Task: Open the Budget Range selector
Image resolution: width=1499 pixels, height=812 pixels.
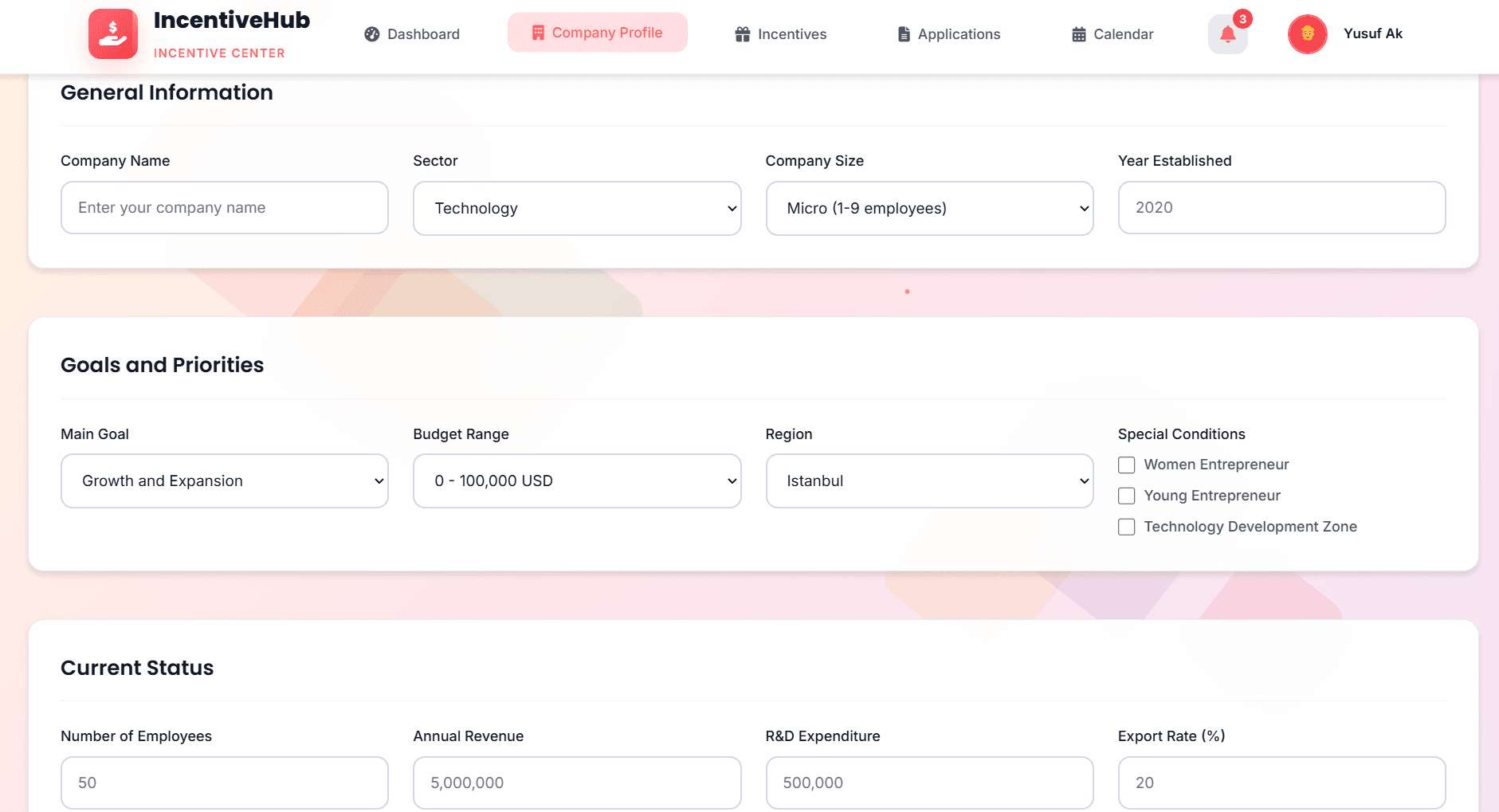Action: (x=576, y=481)
